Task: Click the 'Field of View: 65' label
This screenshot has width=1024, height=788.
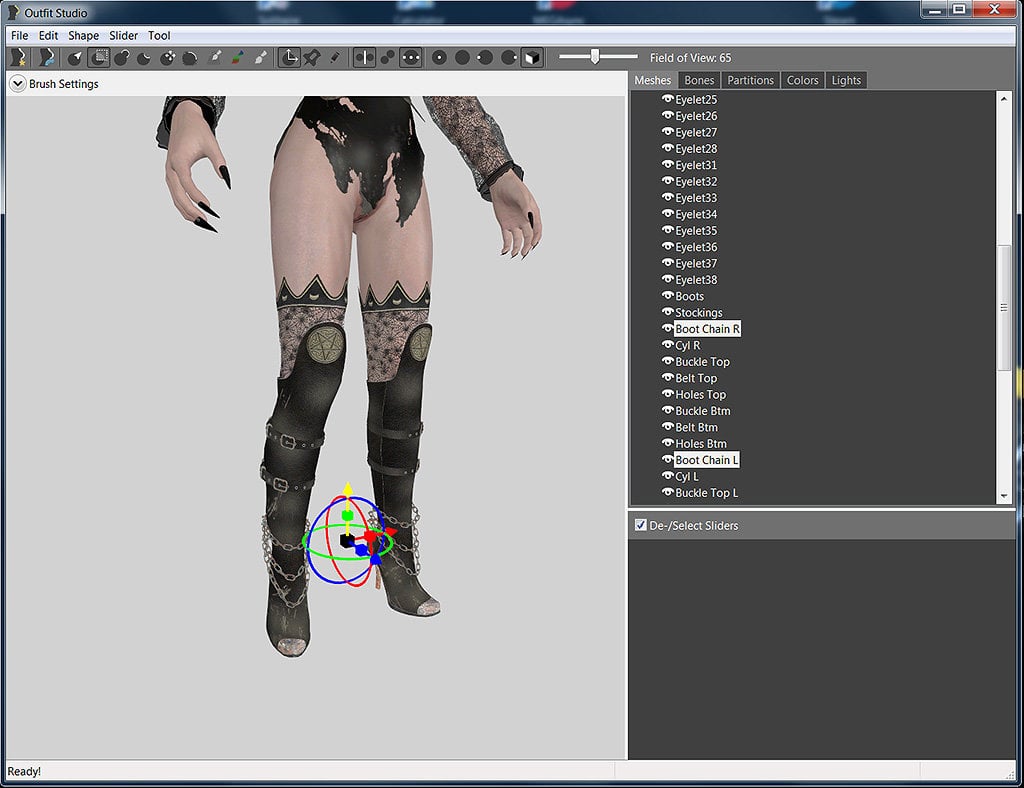Action: tap(690, 57)
